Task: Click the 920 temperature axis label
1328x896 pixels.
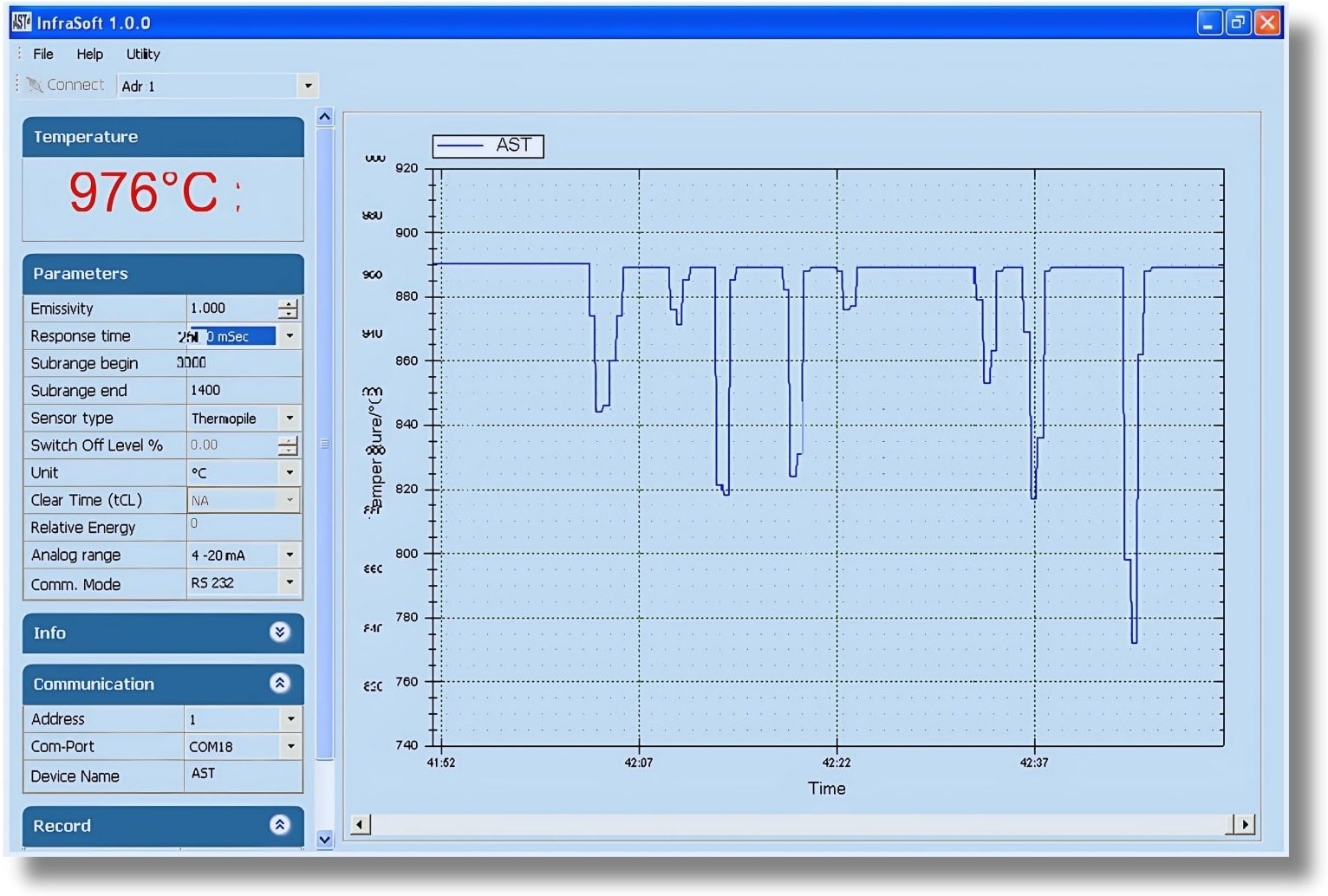Action: point(407,168)
